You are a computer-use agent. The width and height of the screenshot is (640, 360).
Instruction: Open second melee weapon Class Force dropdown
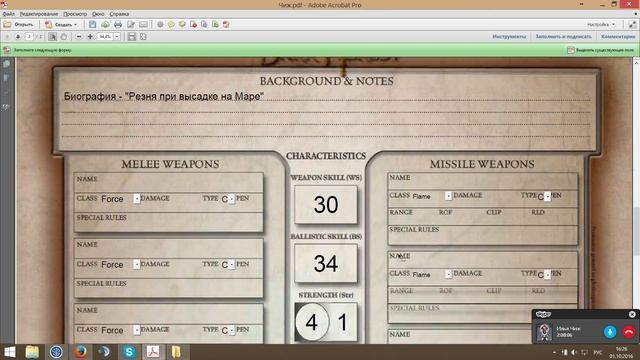coord(137,264)
